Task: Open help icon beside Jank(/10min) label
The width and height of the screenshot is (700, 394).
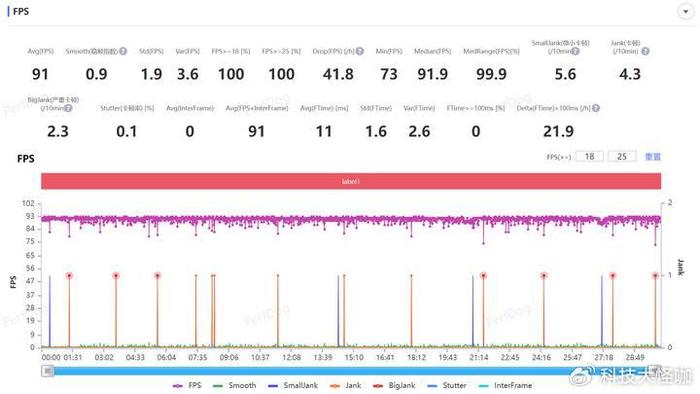Action: coord(645,51)
